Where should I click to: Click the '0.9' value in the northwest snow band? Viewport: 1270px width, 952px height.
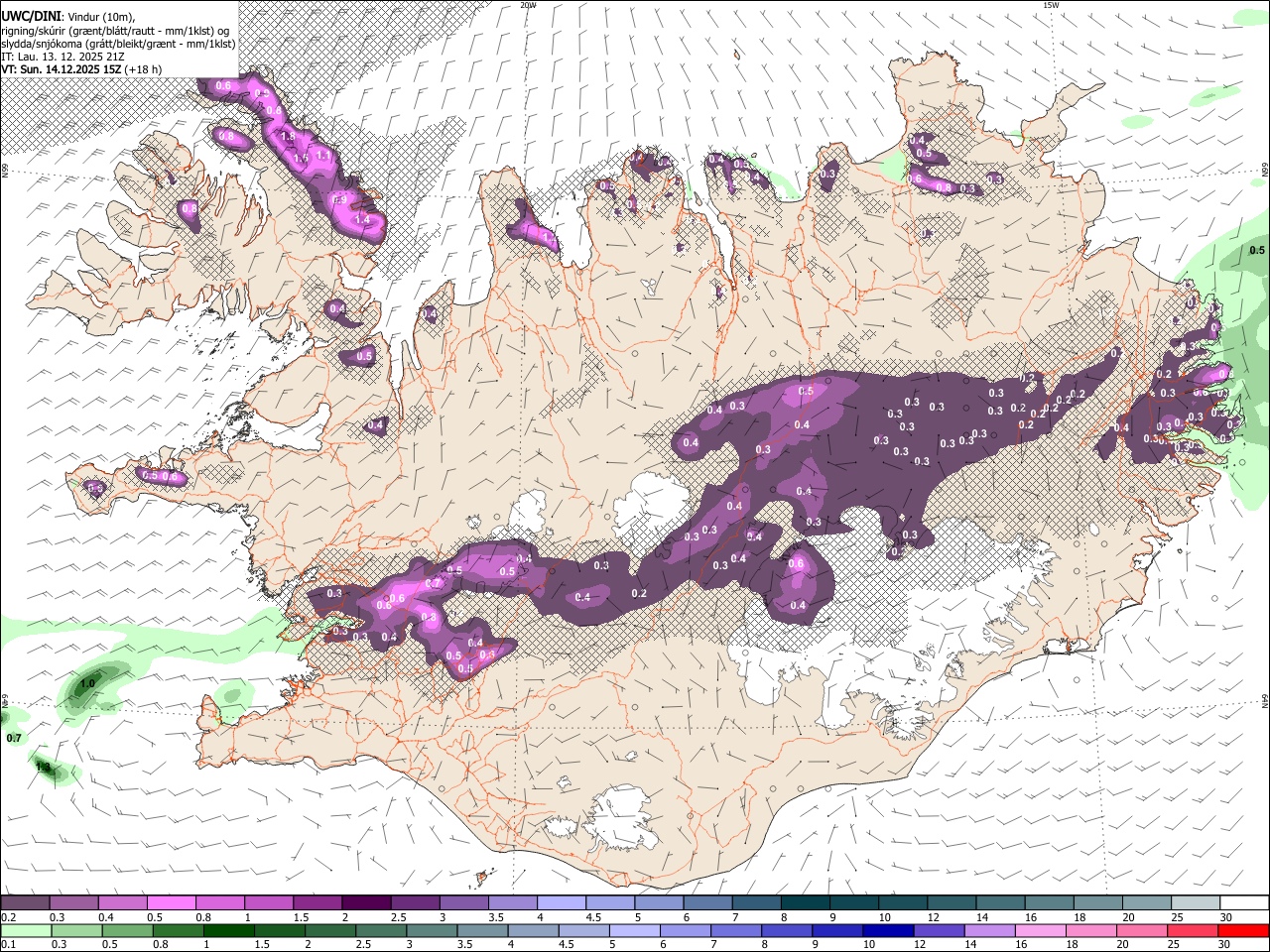point(339,199)
